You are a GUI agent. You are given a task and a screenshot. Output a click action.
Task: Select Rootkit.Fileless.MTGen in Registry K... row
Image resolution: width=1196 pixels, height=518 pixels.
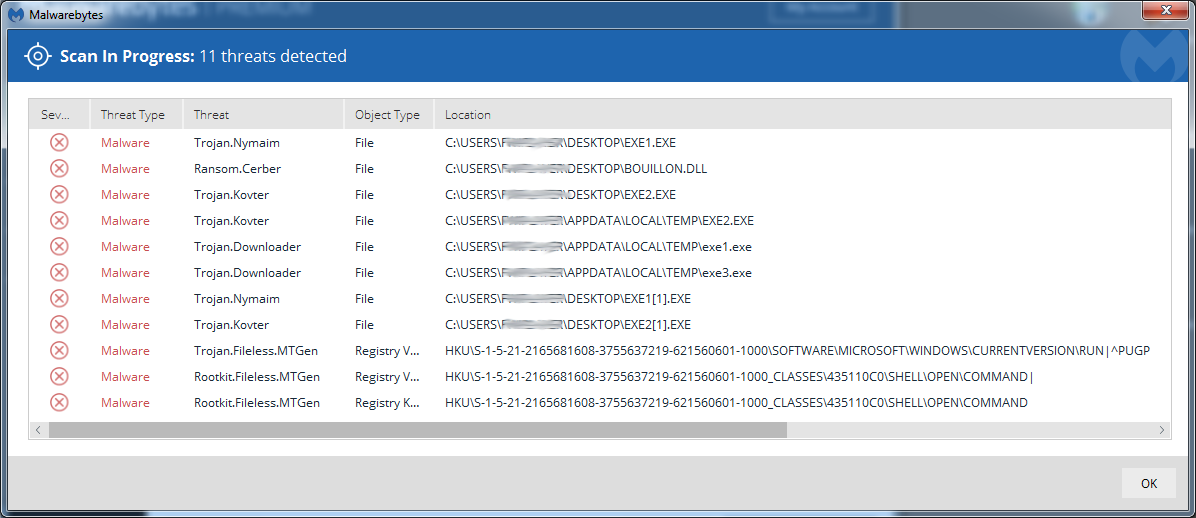point(256,402)
